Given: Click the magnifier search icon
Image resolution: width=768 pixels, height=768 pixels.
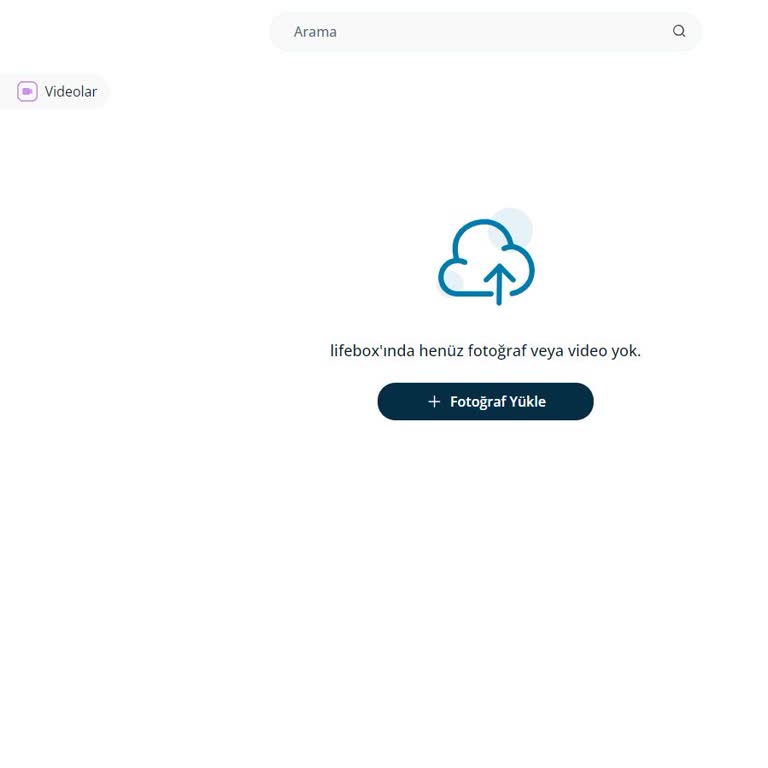Looking at the screenshot, I should (678, 31).
